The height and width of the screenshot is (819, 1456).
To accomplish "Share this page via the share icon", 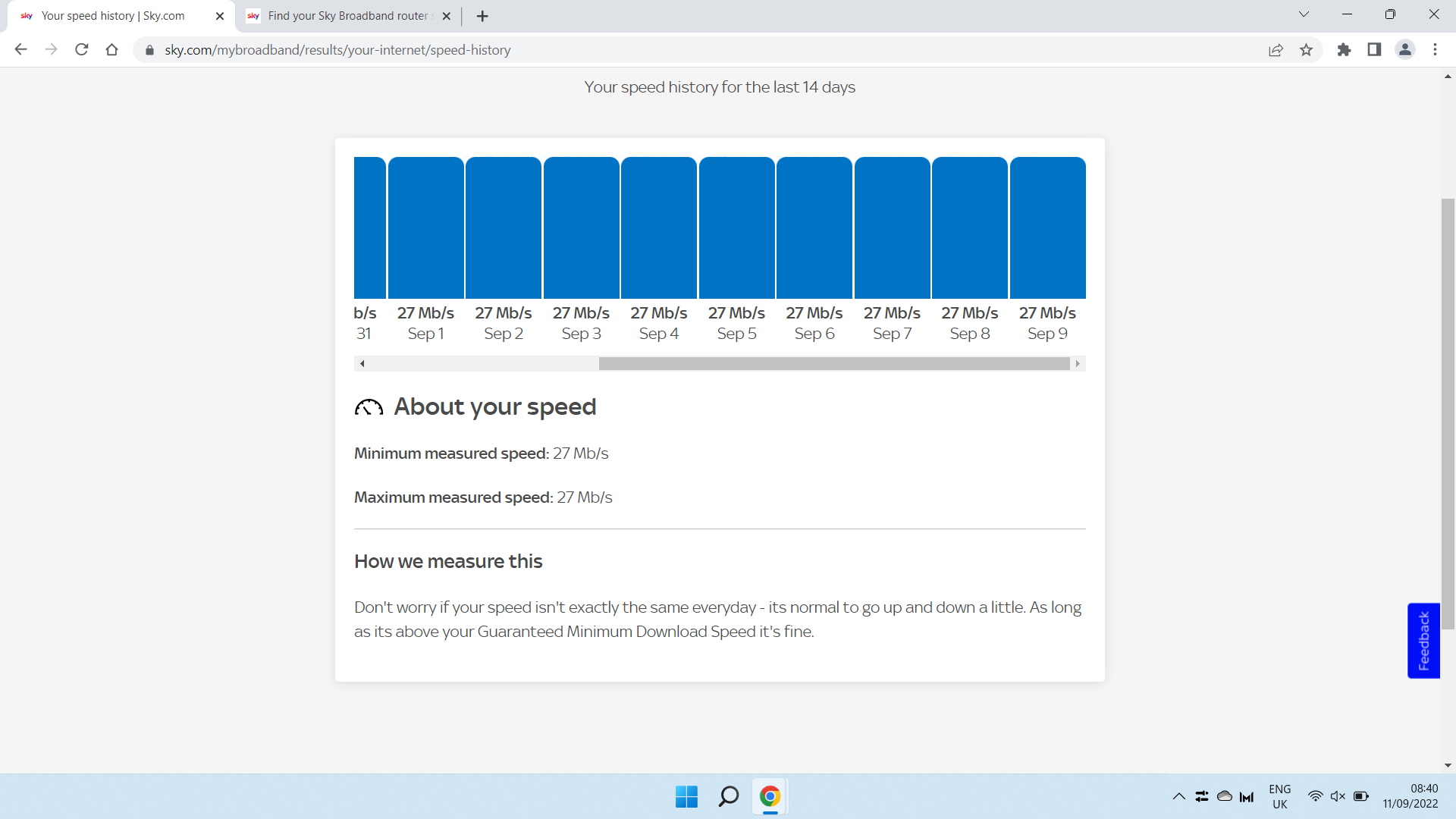I will [1276, 50].
